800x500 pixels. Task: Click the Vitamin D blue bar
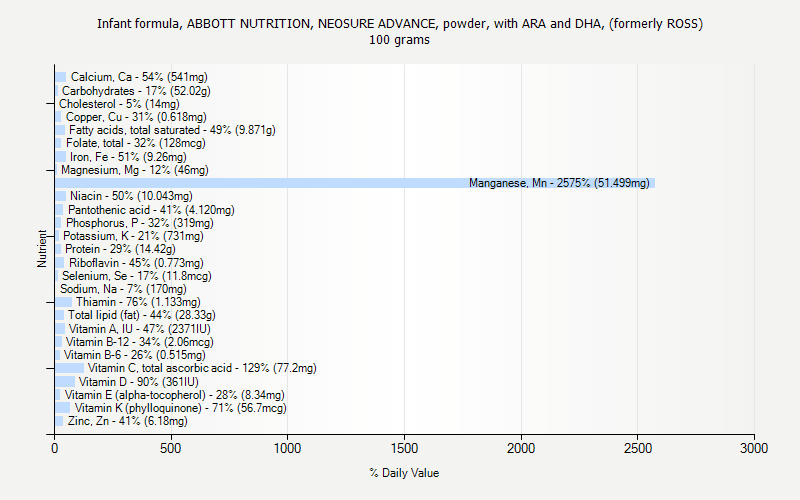tap(65, 382)
